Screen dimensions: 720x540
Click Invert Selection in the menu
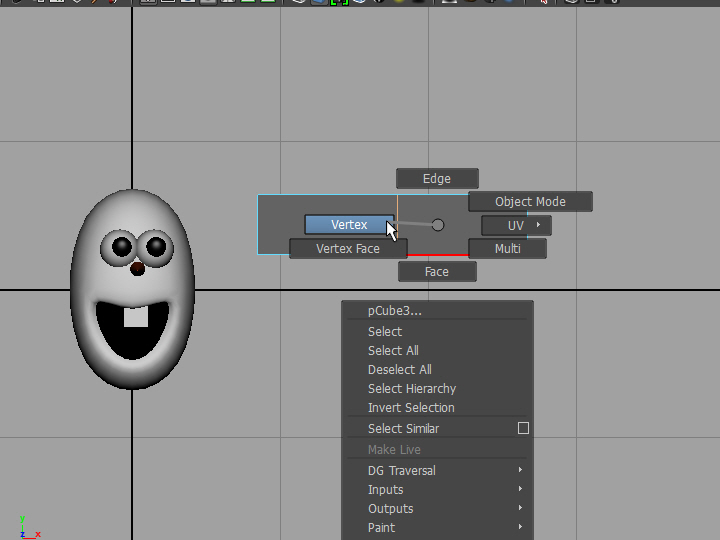click(411, 408)
